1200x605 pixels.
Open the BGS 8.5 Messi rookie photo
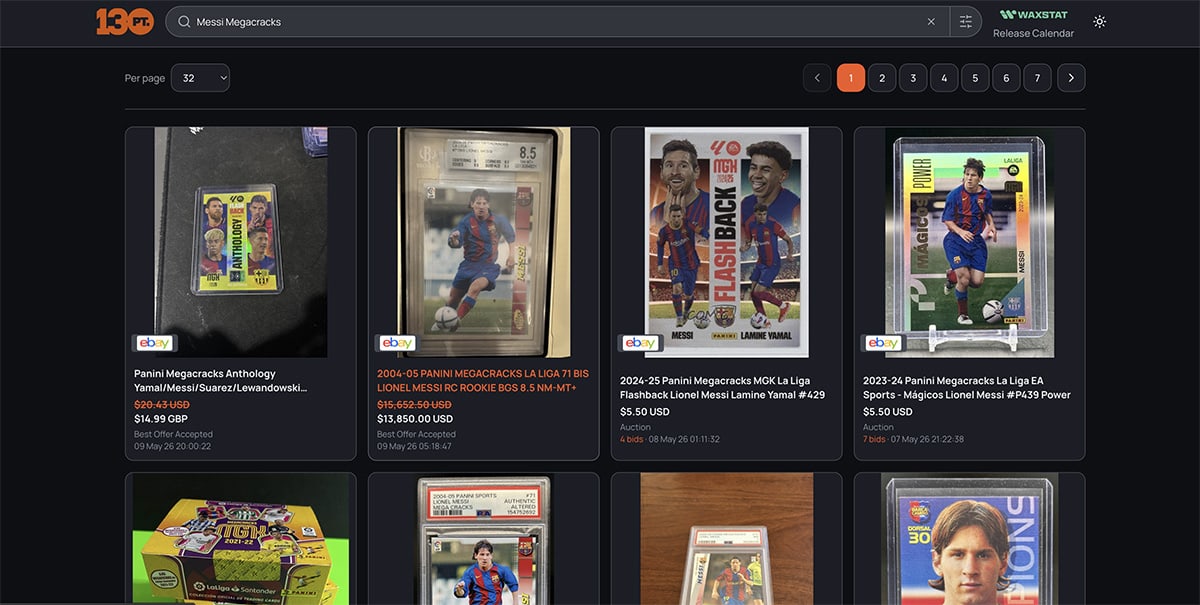484,242
